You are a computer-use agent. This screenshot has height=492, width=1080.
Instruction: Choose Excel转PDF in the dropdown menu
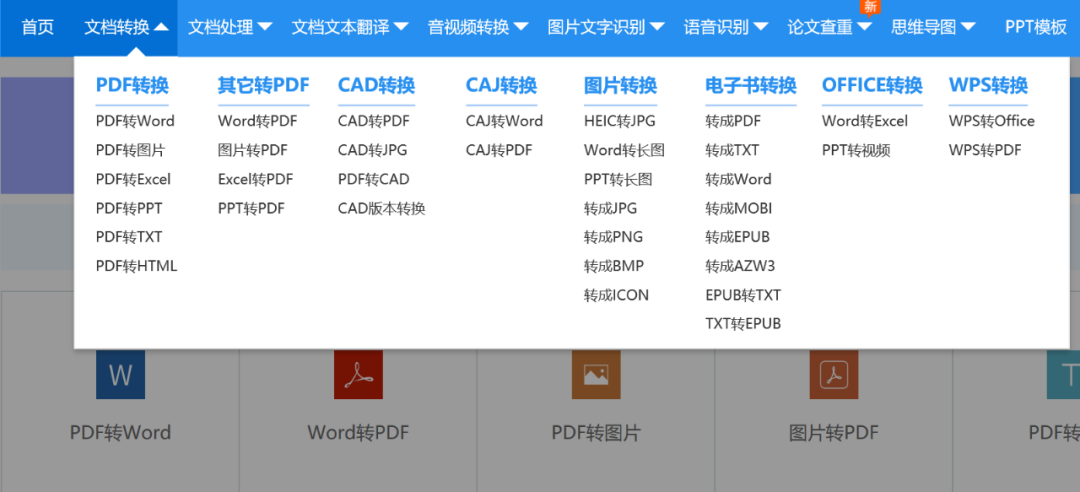[x=256, y=179]
